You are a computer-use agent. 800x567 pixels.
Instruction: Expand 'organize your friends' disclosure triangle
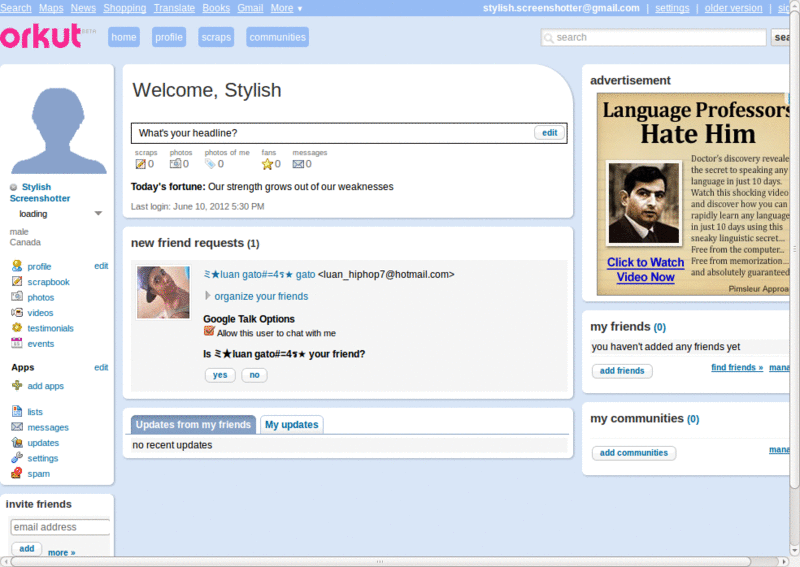click(208, 295)
